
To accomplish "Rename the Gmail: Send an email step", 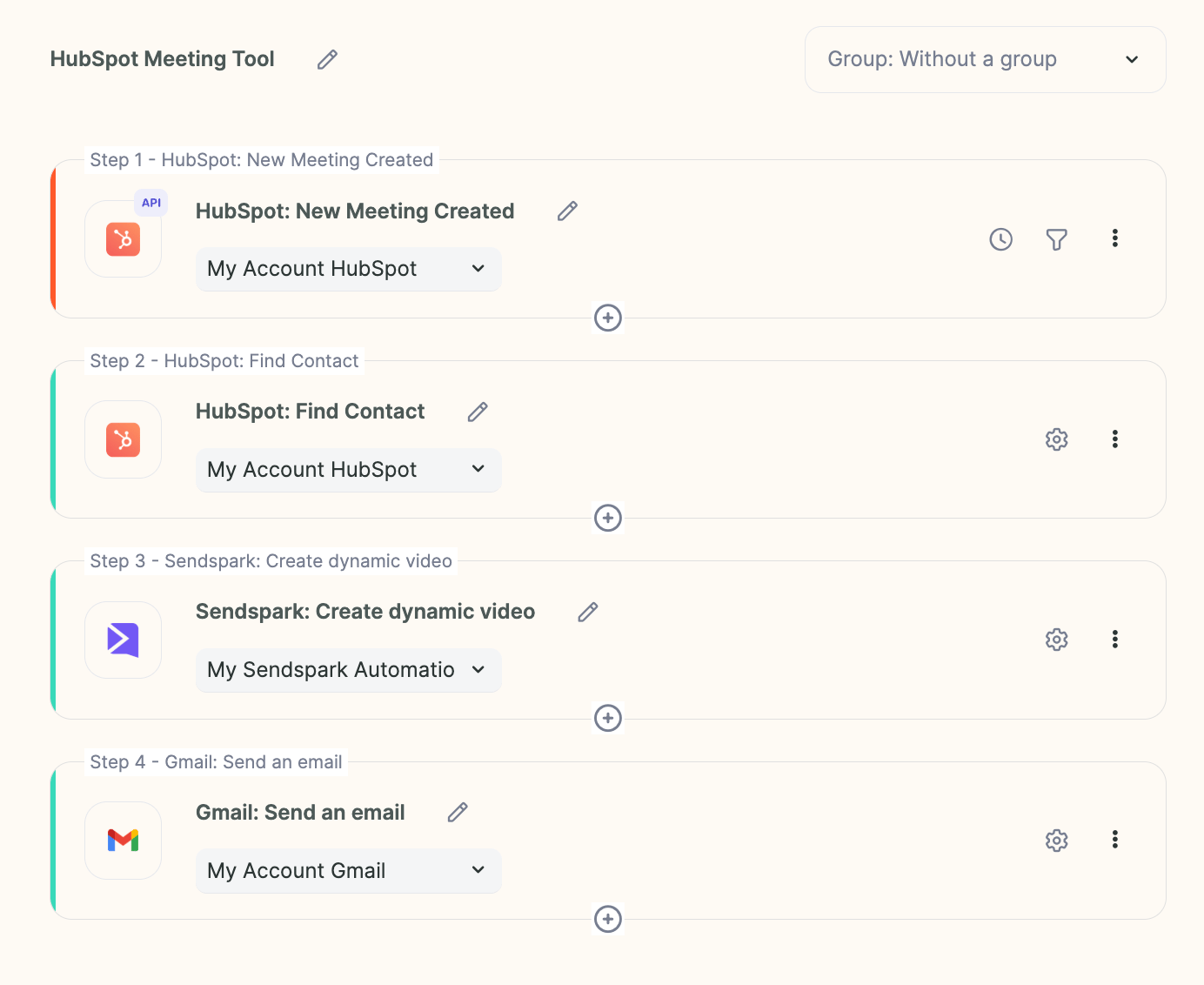I will (x=458, y=813).
